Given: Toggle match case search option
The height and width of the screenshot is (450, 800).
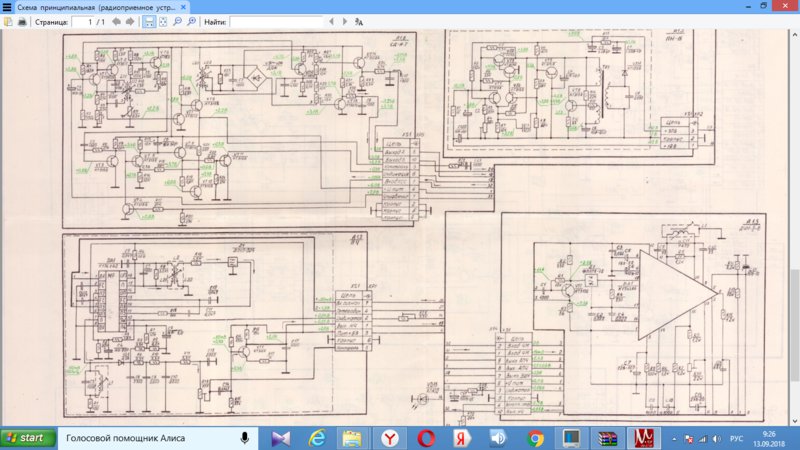Looking at the screenshot, I should pos(359,22).
